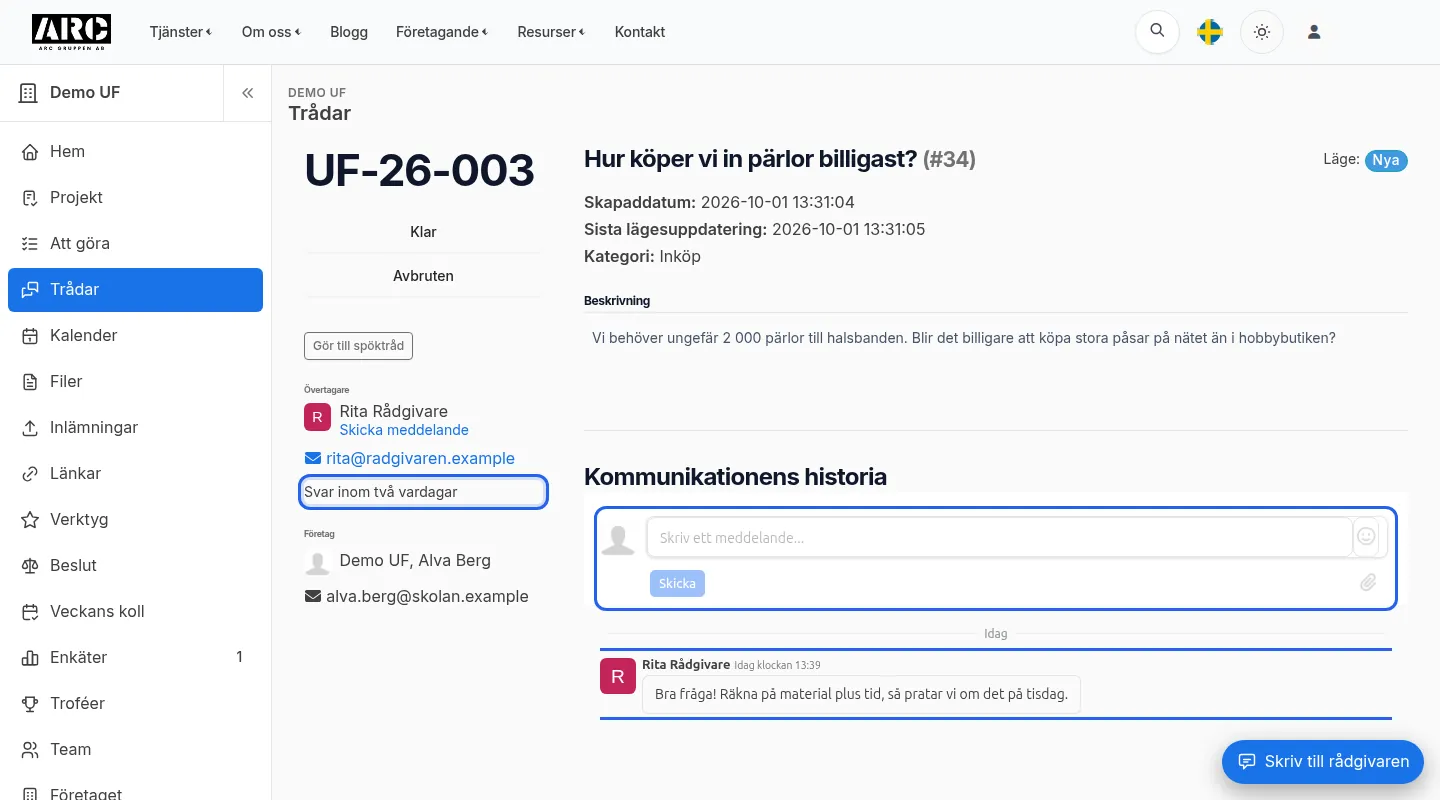Set thread status to Avbruten
Screen dimensions: 1440x800
point(423,275)
